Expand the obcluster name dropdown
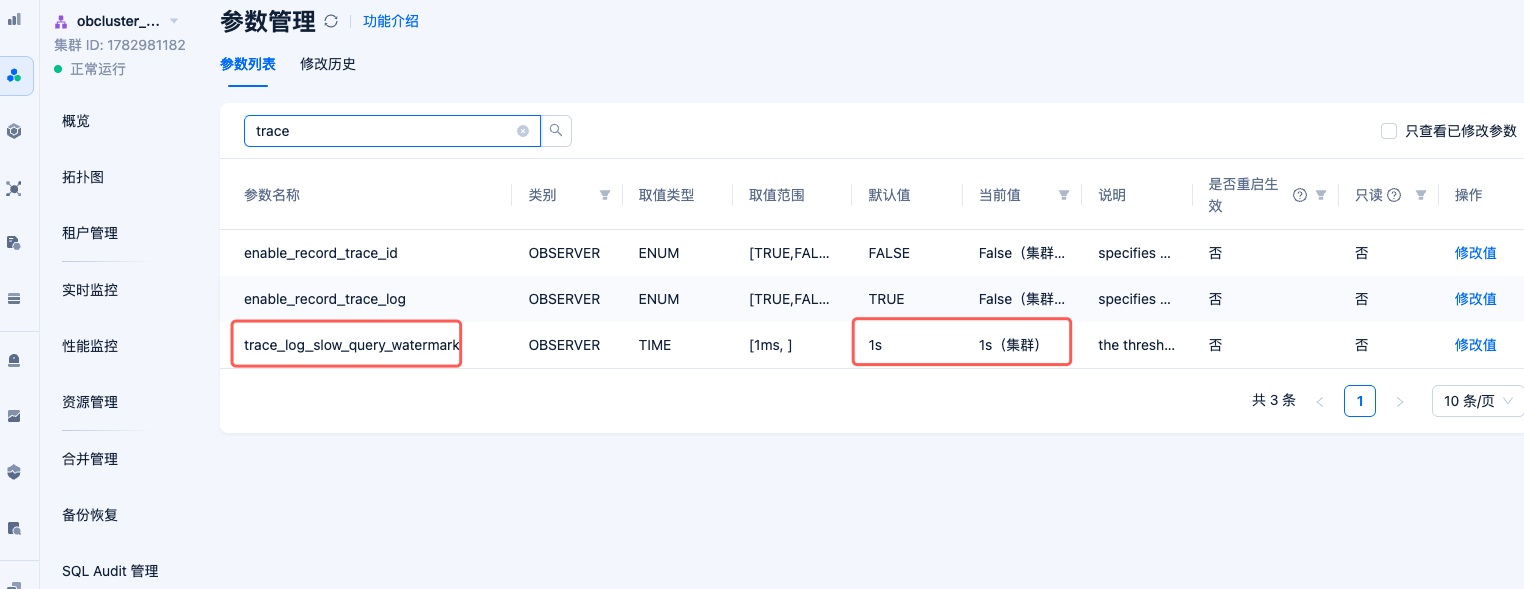1524x589 pixels. pyautogui.click(x=174, y=21)
